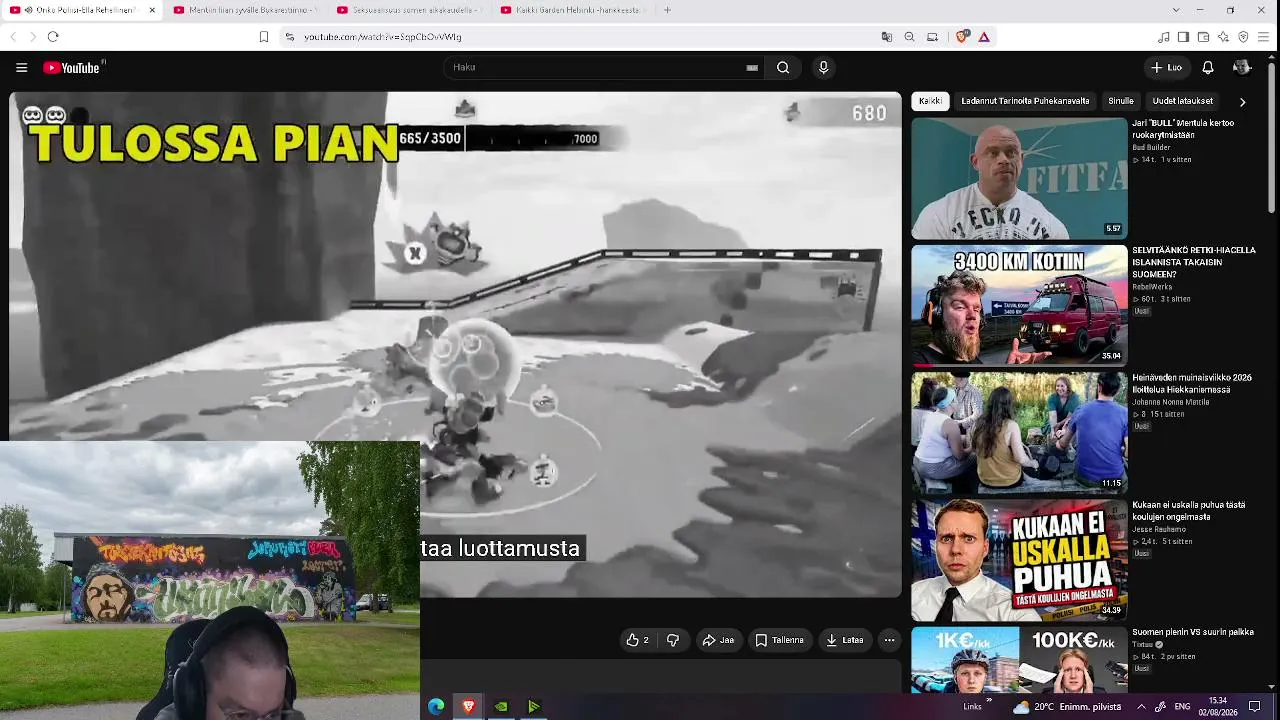The width and height of the screenshot is (1280, 720).
Task: Select the Uudet lataukset filter chip
Action: [1183, 101]
